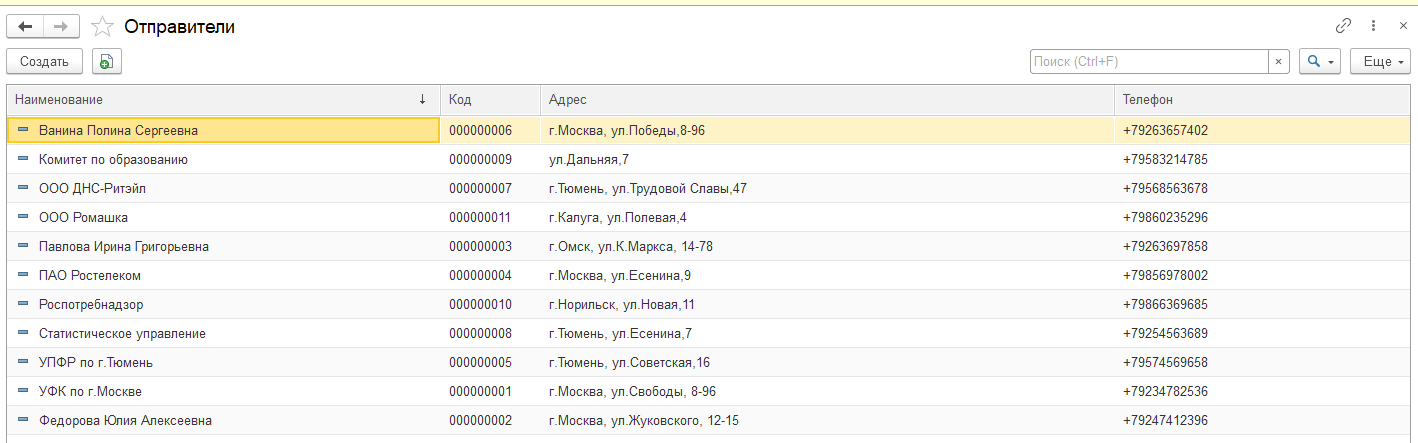Select phone cell +79247412396
The image size is (1418, 443).
[x=1165, y=420]
